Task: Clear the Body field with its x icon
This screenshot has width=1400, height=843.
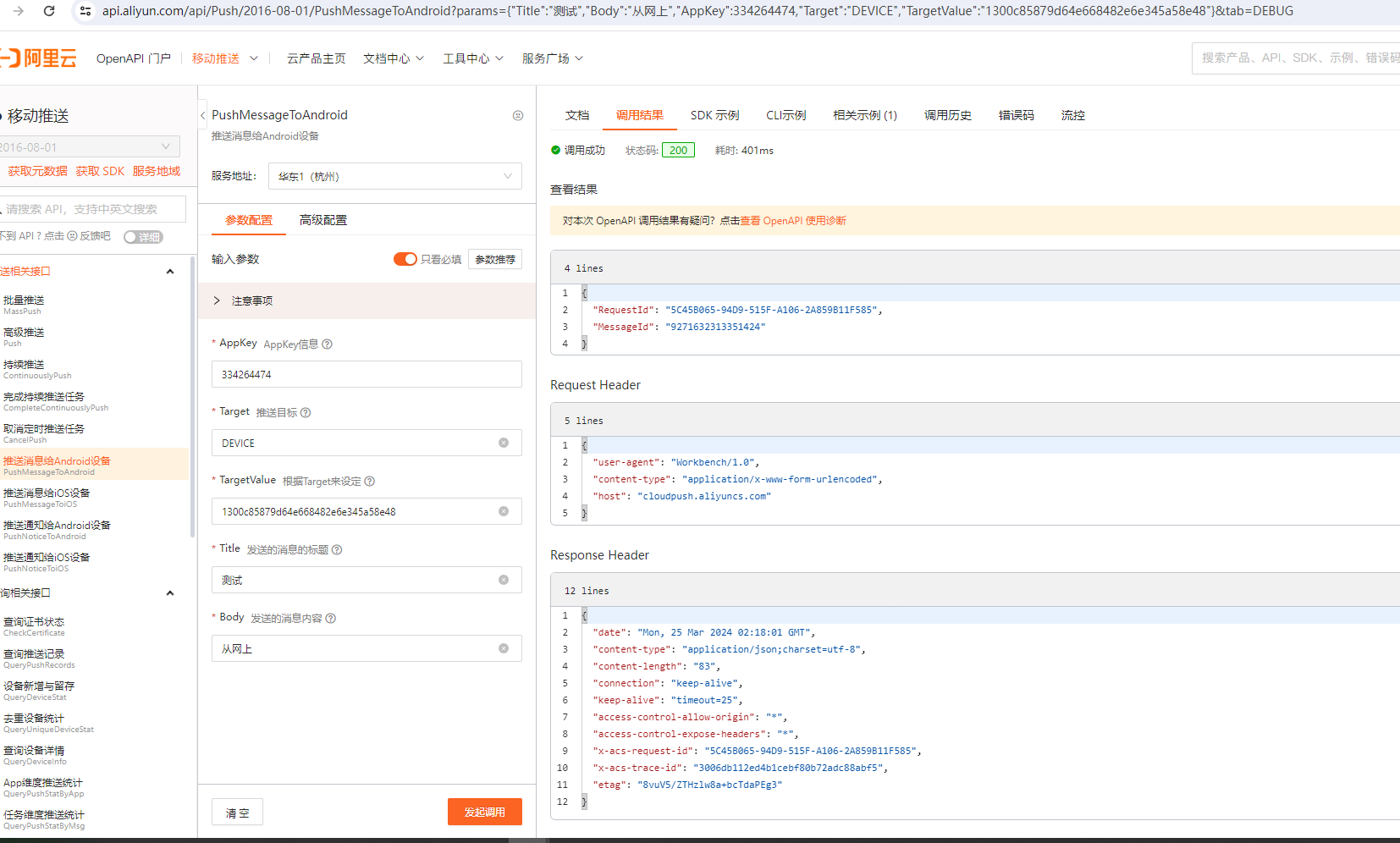Action: 504,648
